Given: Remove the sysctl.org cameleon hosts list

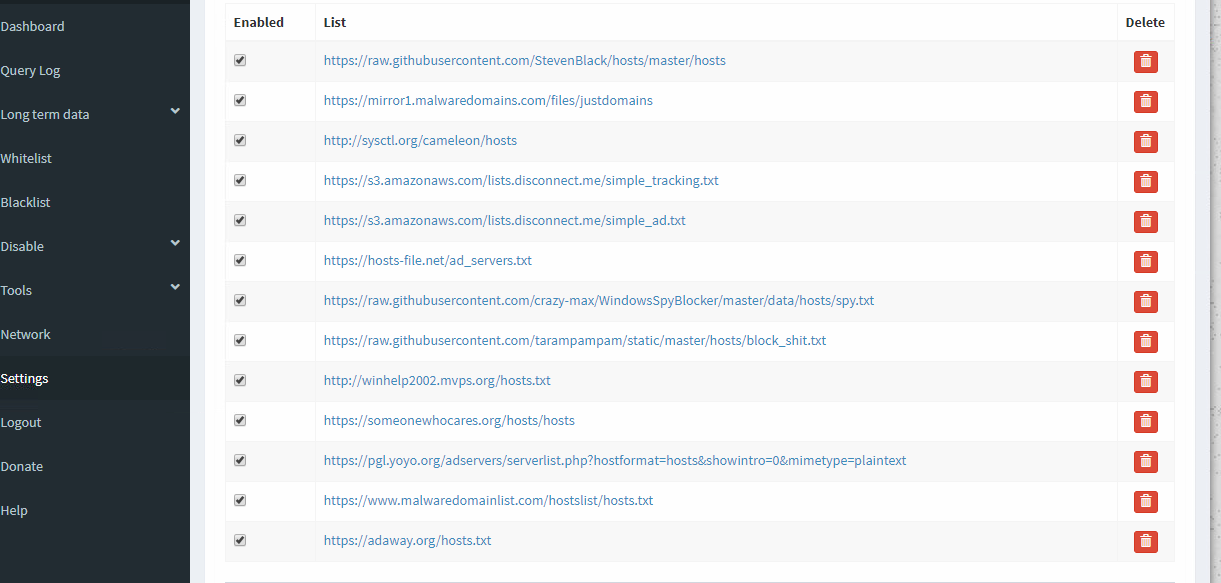Looking at the screenshot, I should tap(1145, 142).
